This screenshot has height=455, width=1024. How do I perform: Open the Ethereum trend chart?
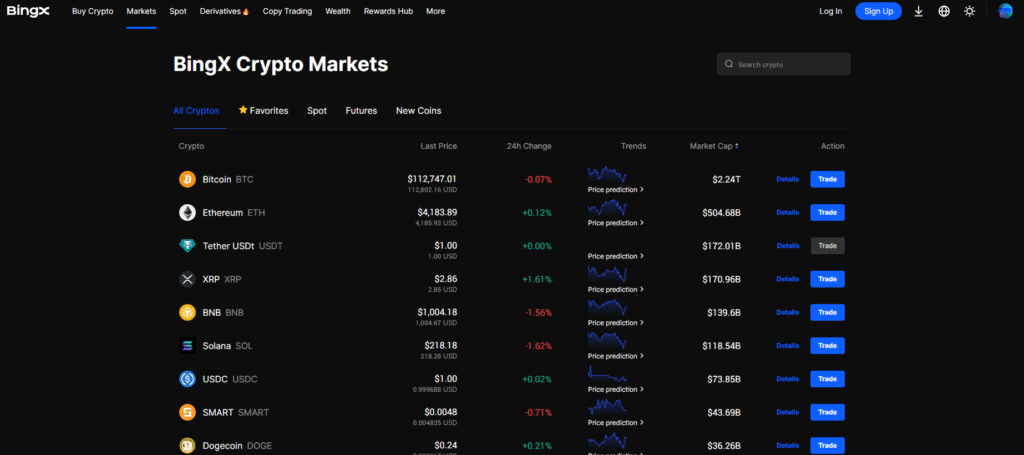tap(607, 208)
